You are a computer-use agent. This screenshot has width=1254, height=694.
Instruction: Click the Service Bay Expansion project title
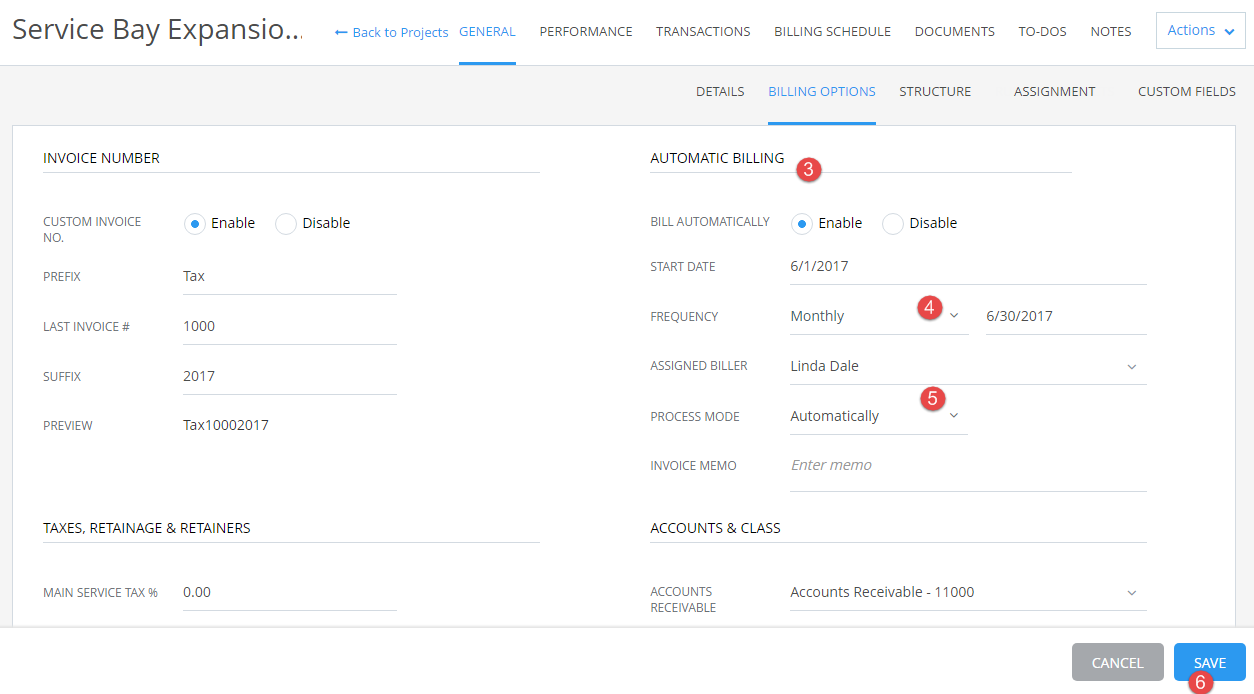point(157,30)
